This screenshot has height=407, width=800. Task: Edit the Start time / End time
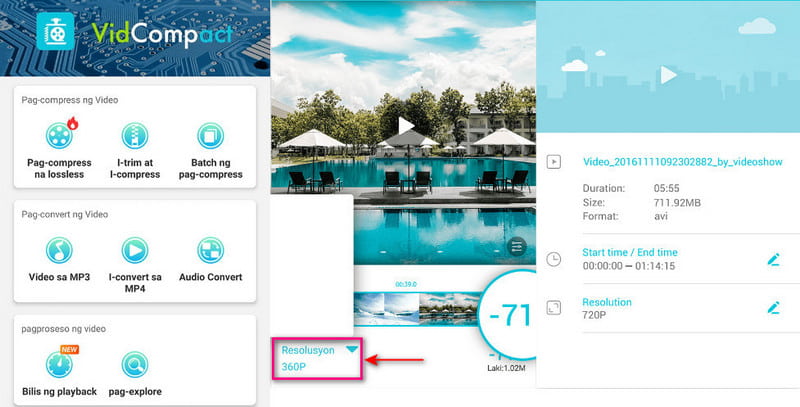pyautogui.click(x=772, y=259)
